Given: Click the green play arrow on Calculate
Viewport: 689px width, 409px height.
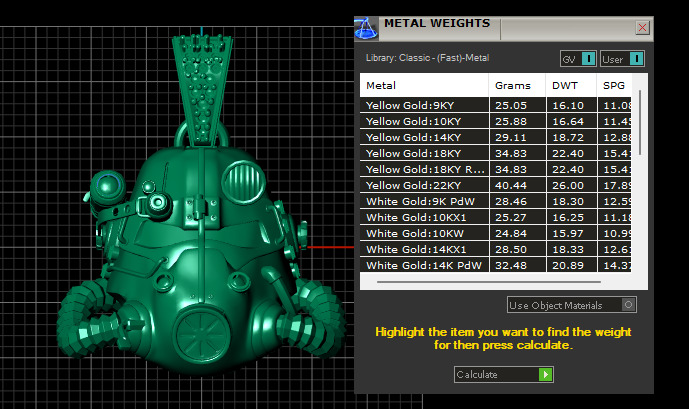Looking at the screenshot, I should (x=545, y=374).
